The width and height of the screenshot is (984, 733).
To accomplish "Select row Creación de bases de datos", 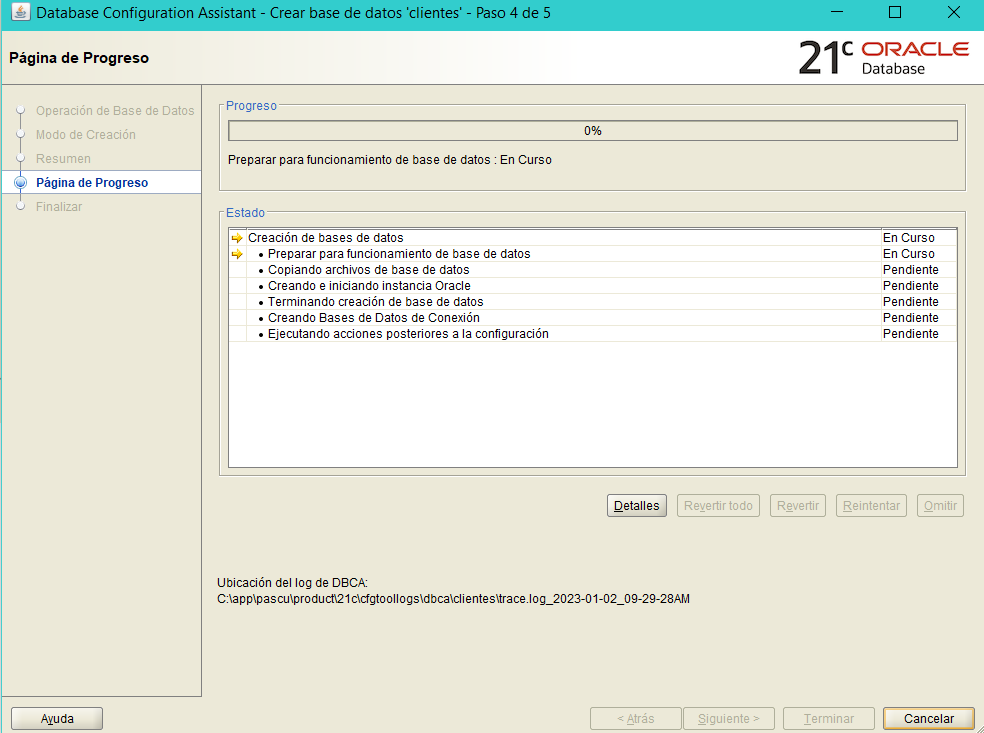I will pyautogui.click(x=592, y=238).
